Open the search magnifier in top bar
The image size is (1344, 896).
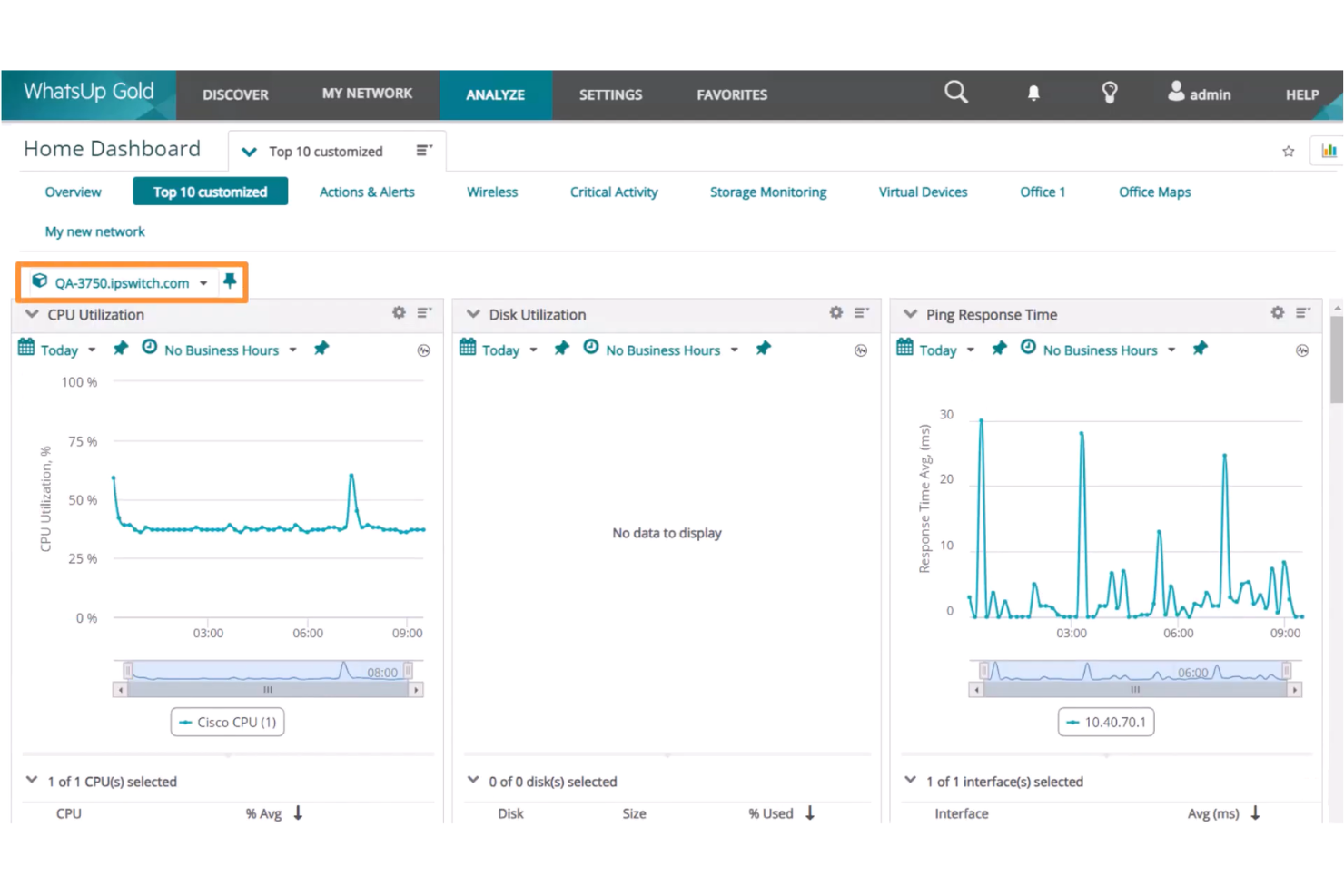955,93
